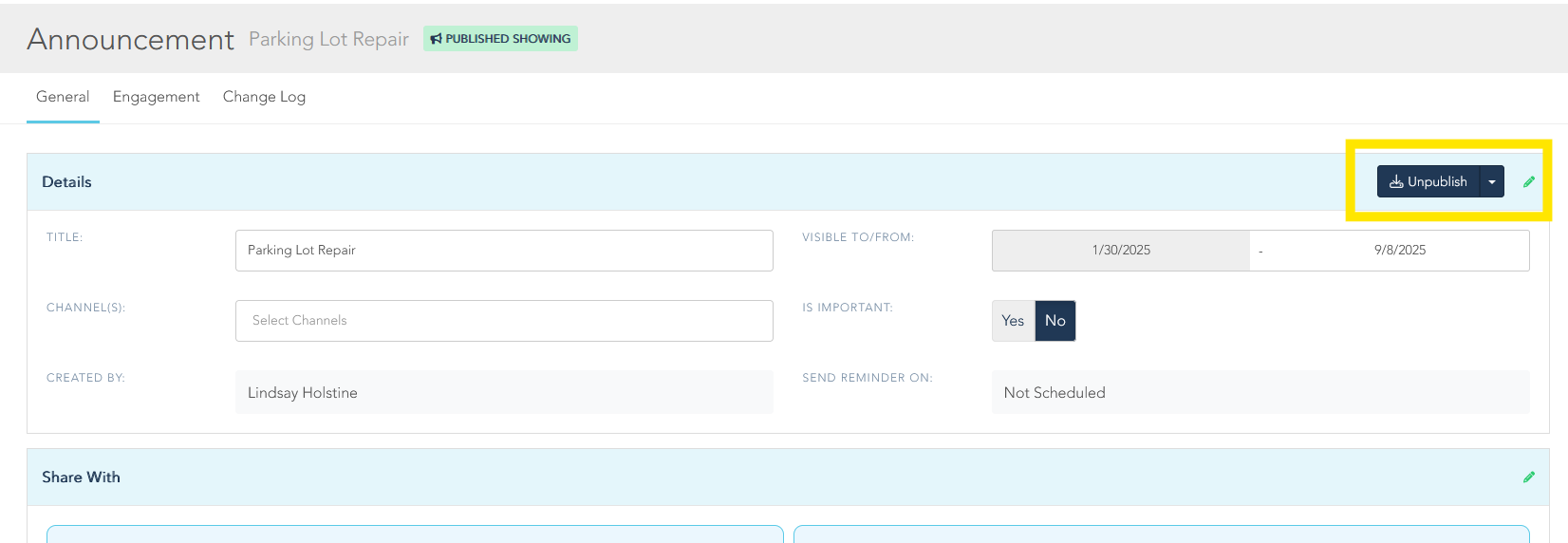Click the megaphone icon in Published Showing badge
This screenshot has width=1568, height=543.
click(x=436, y=39)
